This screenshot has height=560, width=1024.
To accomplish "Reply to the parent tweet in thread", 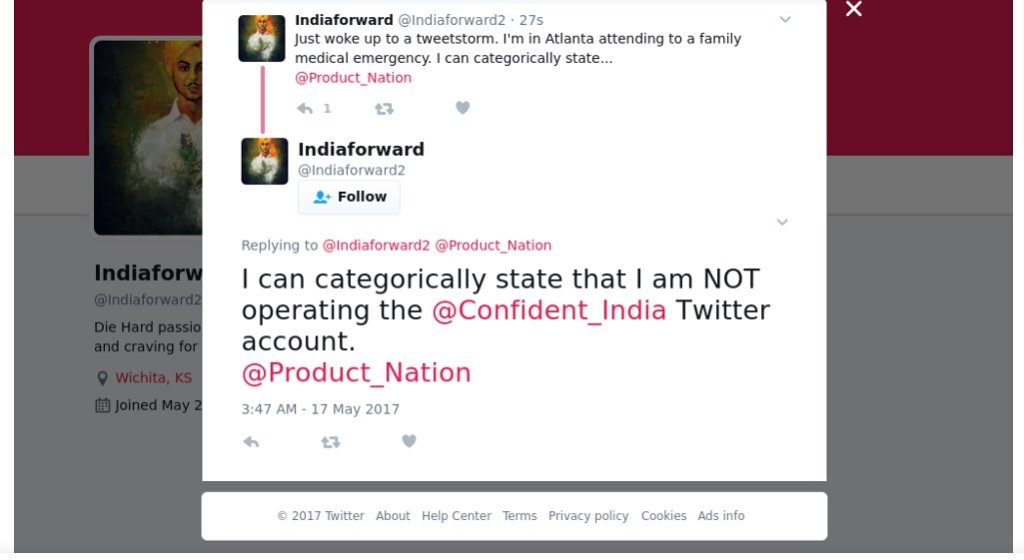I will pyautogui.click(x=305, y=108).
